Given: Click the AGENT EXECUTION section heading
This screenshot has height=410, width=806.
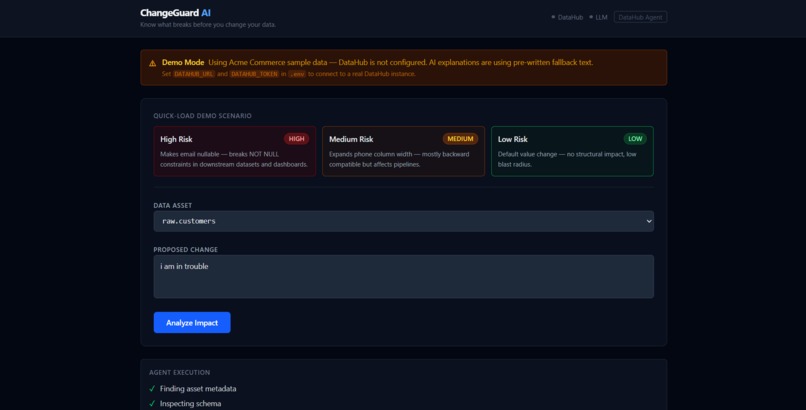Looking at the screenshot, I should coord(179,372).
